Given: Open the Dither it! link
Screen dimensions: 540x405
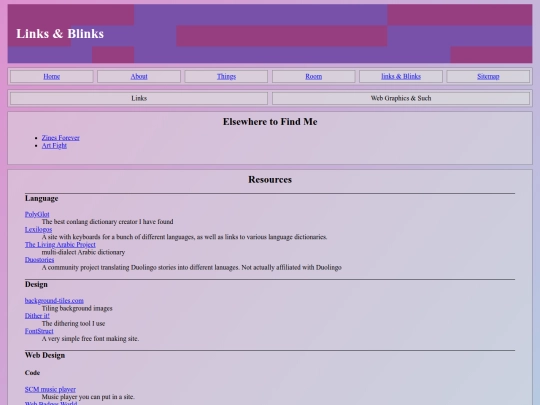Looking at the screenshot, I should (37, 316).
